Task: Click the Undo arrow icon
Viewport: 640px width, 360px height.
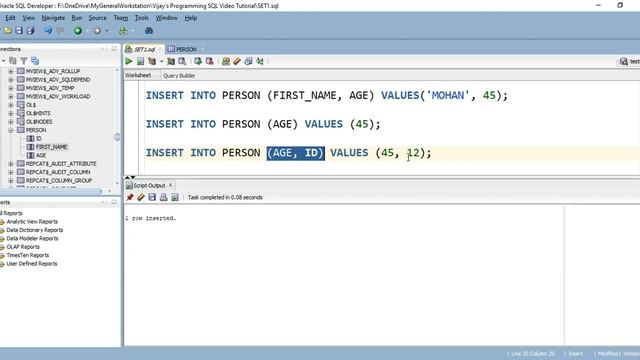Action: point(48,31)
